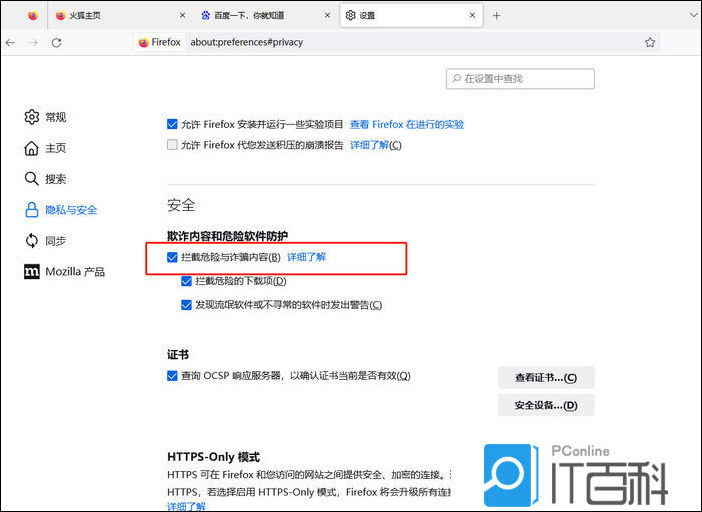This screenshot has width=702, height=512.
Task: Open the 常规 settings category
Action: coord(45,117)
